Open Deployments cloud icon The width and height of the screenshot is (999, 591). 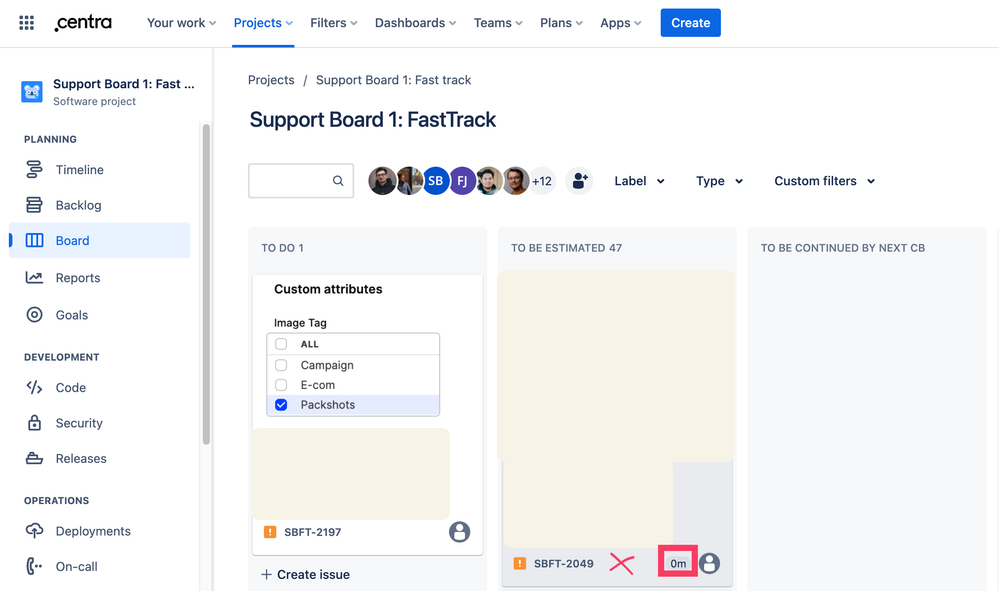(34, 530)
